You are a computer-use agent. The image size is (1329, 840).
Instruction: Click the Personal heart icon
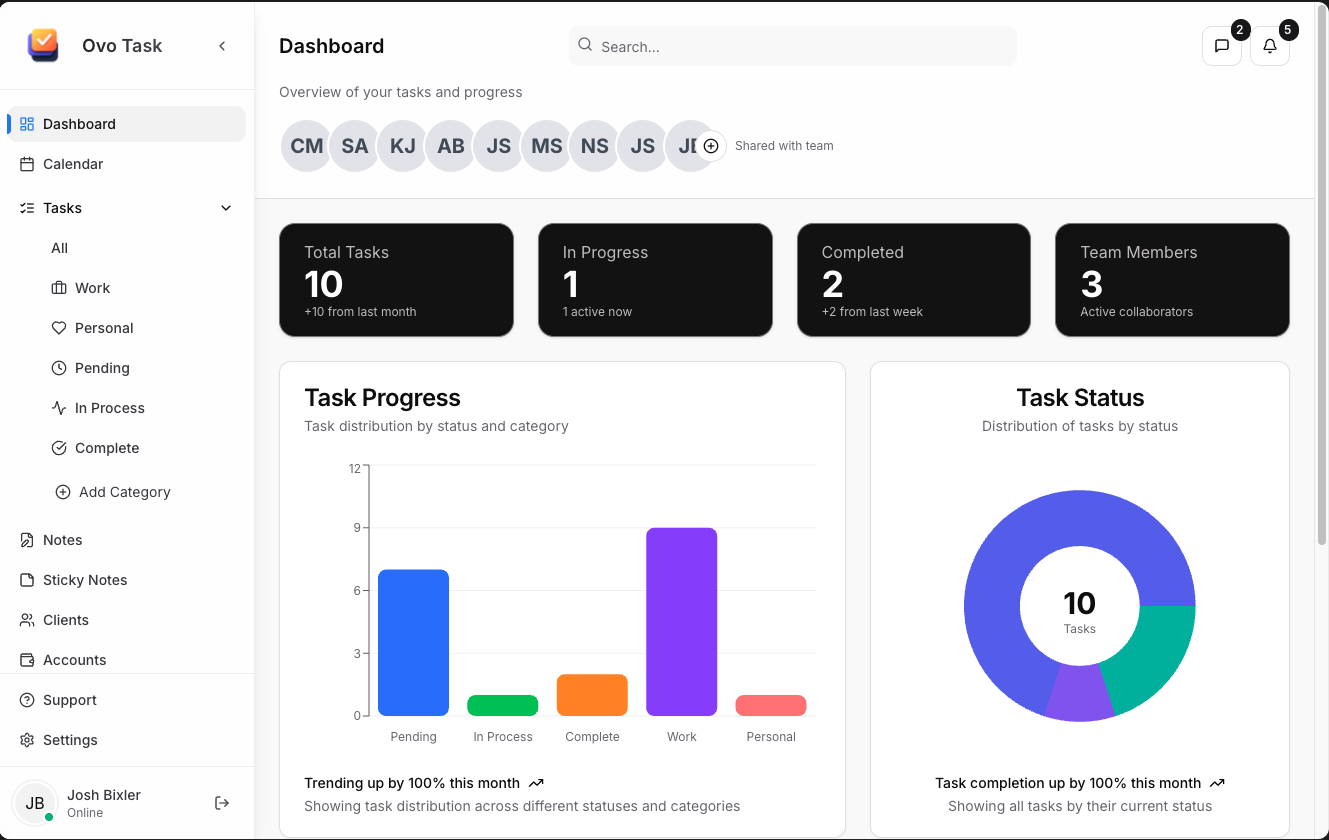tap(59, 328)
